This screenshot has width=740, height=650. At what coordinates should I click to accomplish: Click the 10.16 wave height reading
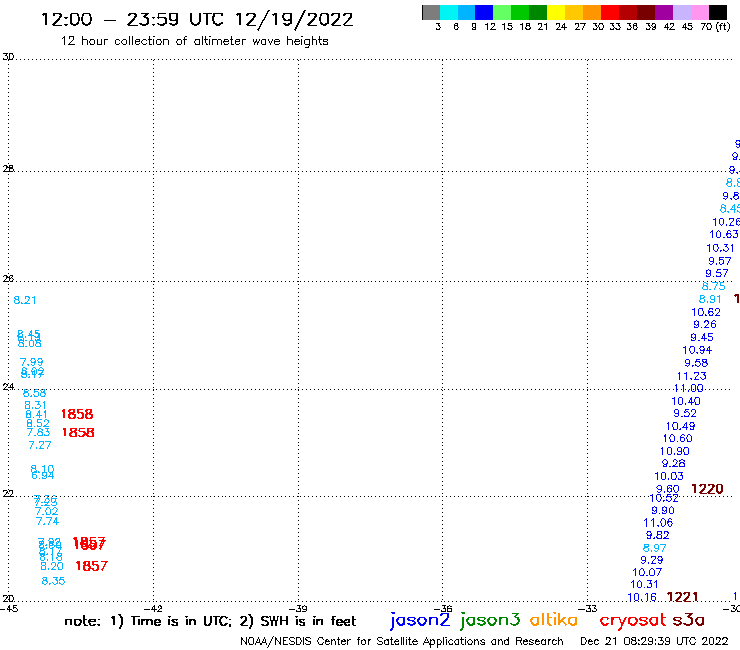[642, 598]
